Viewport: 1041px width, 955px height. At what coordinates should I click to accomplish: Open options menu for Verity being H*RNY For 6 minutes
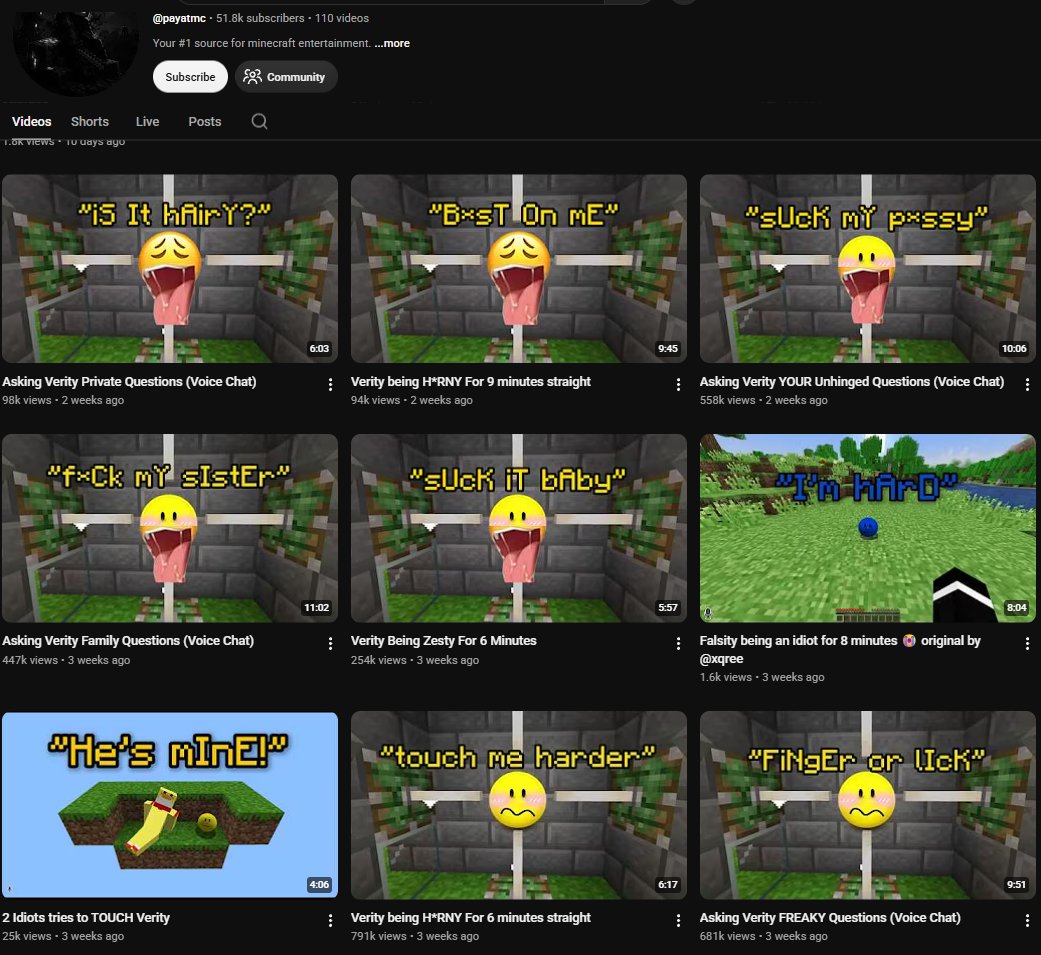click(678, 920)
